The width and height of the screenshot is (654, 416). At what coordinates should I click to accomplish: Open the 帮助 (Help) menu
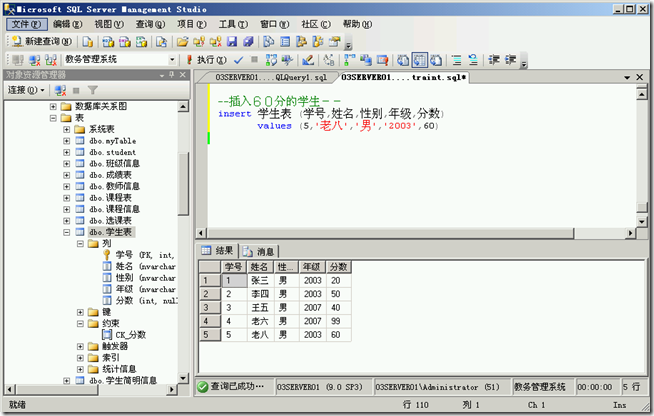(357, 24)
